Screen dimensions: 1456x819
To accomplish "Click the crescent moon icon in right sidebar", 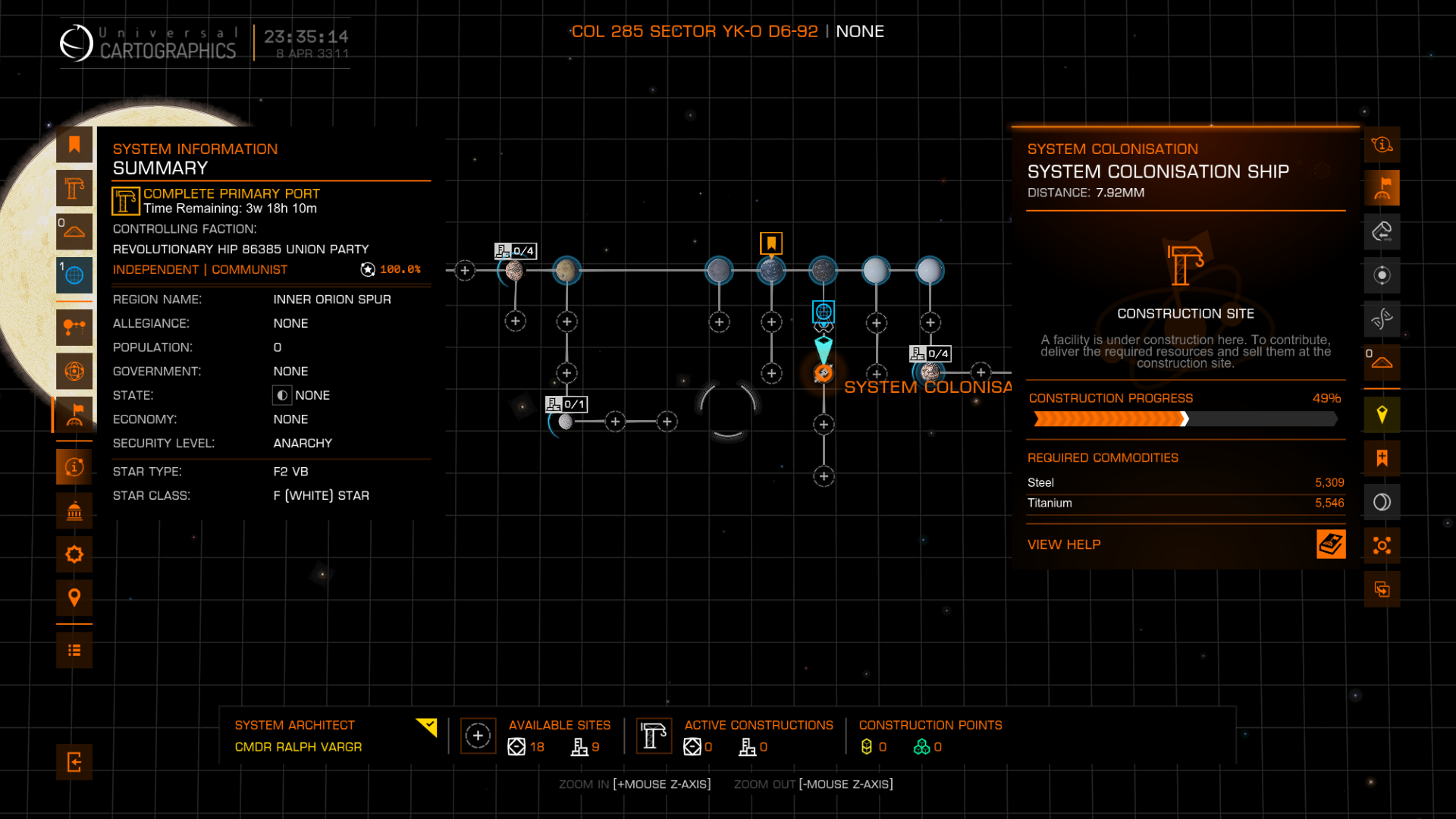I will [1382, 502].
